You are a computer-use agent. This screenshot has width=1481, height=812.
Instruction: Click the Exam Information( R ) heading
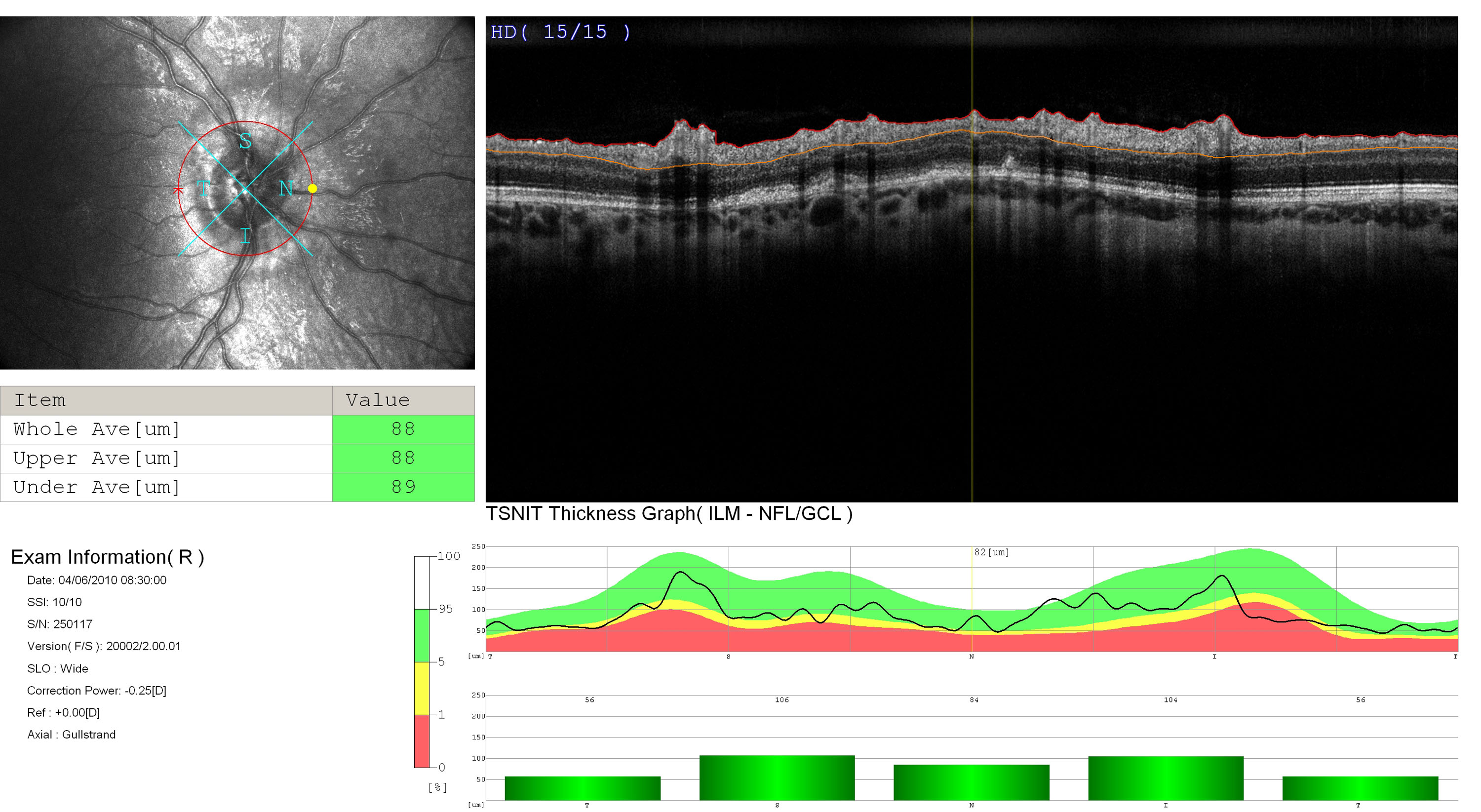click(x=108, y=557)
